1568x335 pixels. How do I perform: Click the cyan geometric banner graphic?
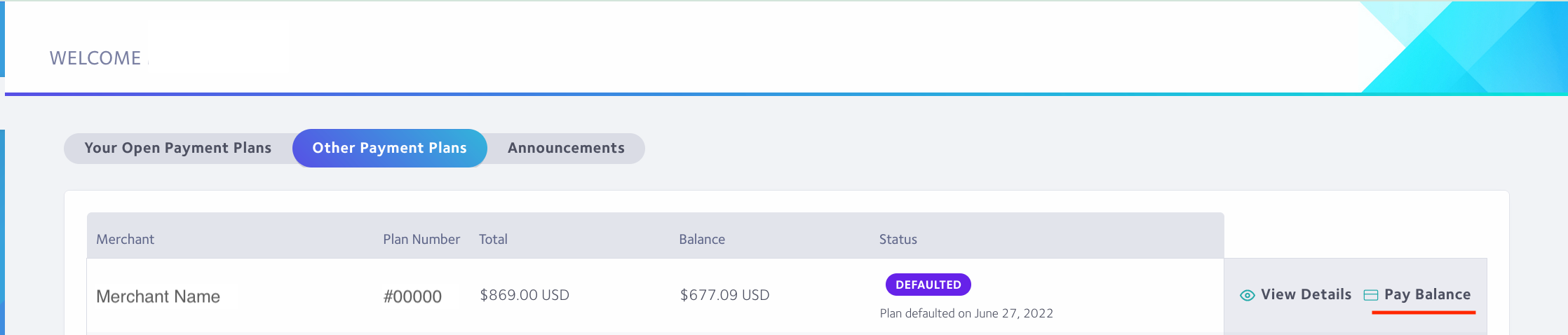coord(1464,47)
